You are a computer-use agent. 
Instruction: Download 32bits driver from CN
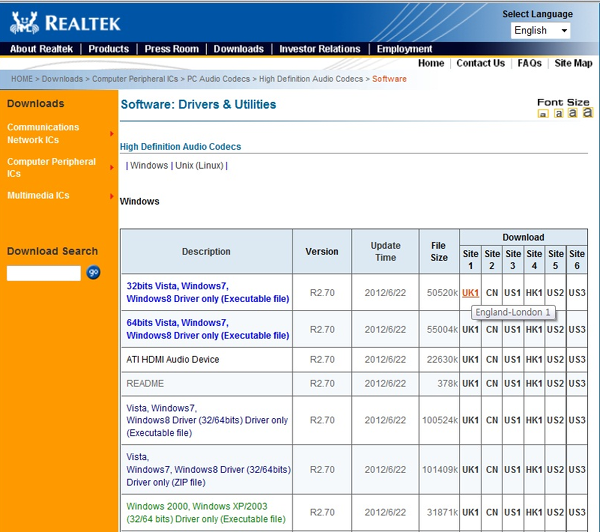pos(492,293)
